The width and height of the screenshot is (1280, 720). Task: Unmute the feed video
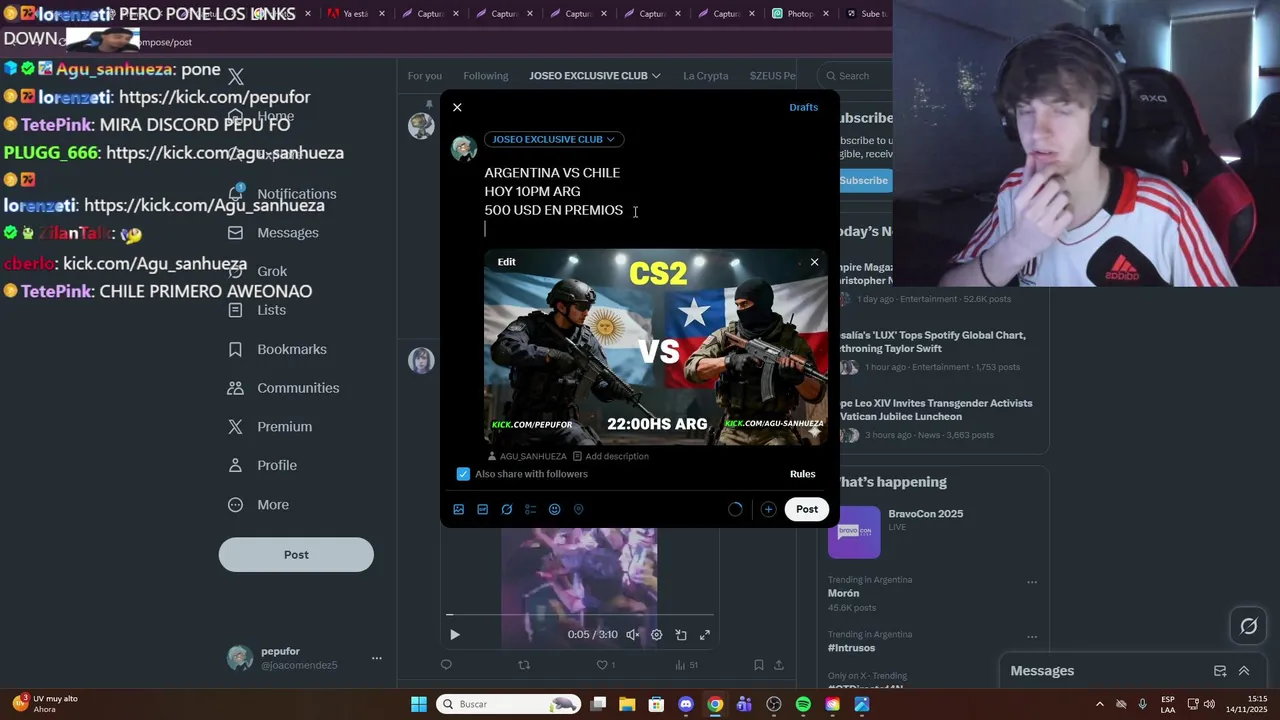(x=633, y=635)
